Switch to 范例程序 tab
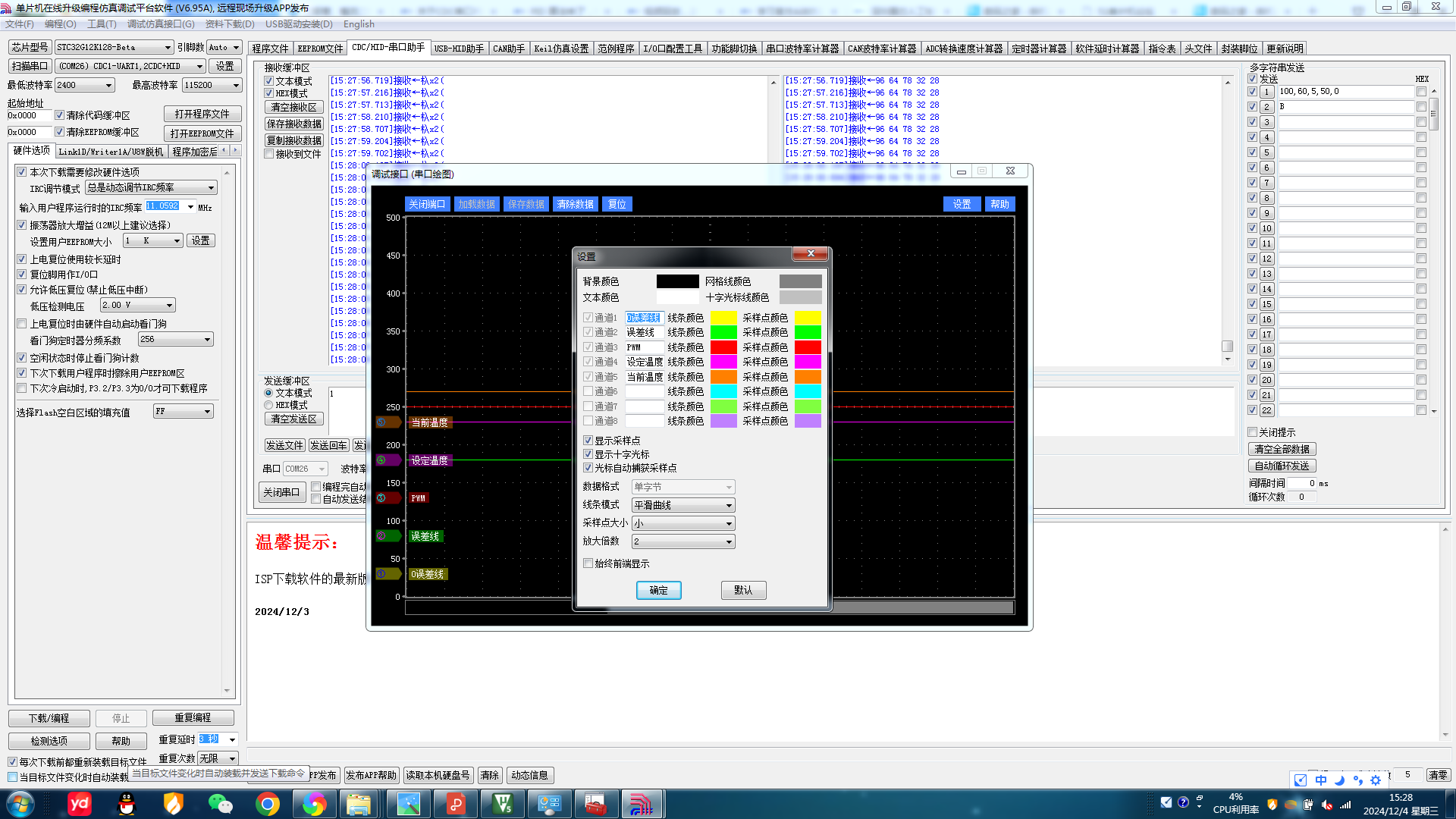Screen dimensions: 1456x819 [x=616, y=49]
